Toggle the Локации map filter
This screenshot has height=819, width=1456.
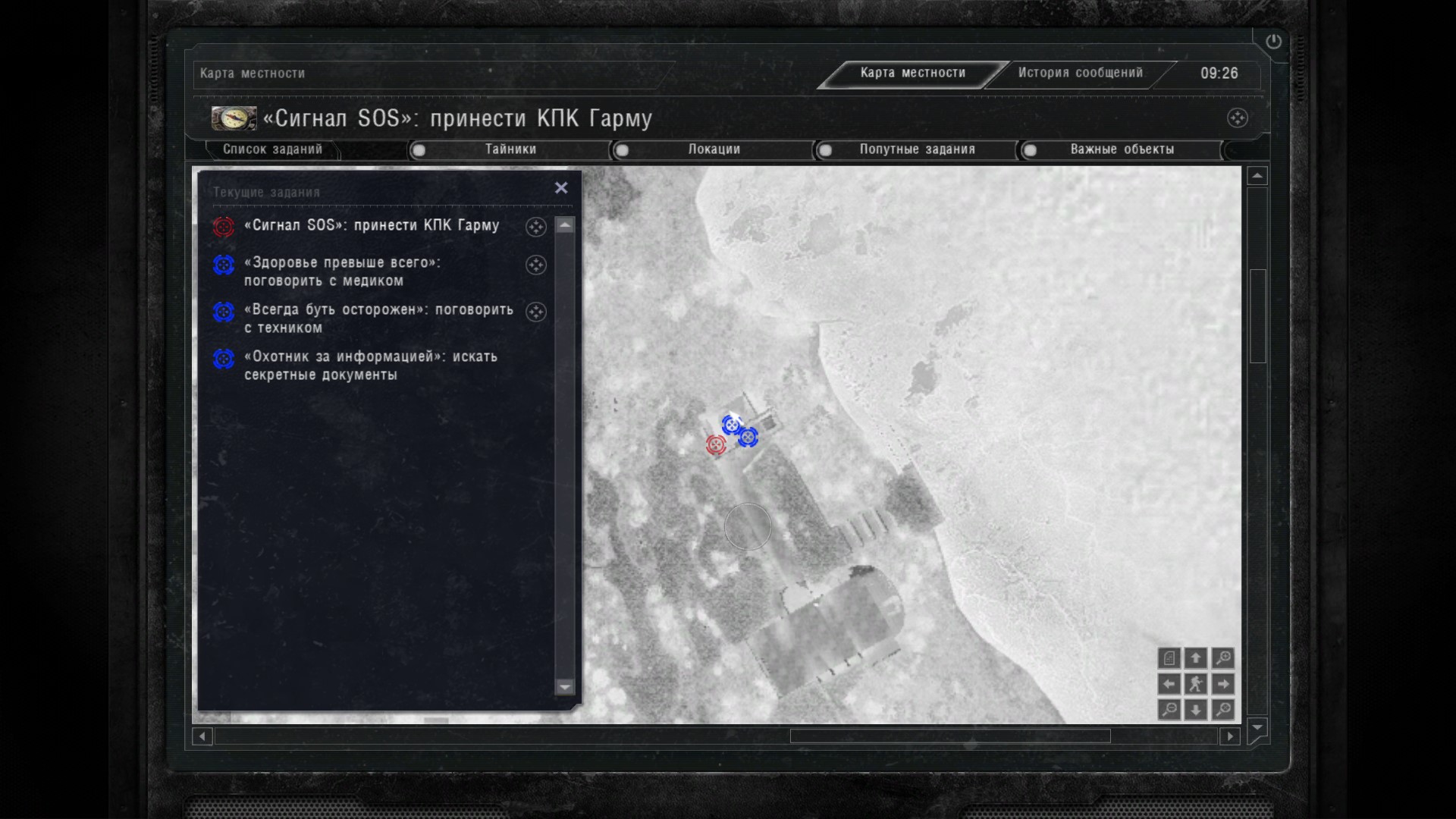click(714, 149)
